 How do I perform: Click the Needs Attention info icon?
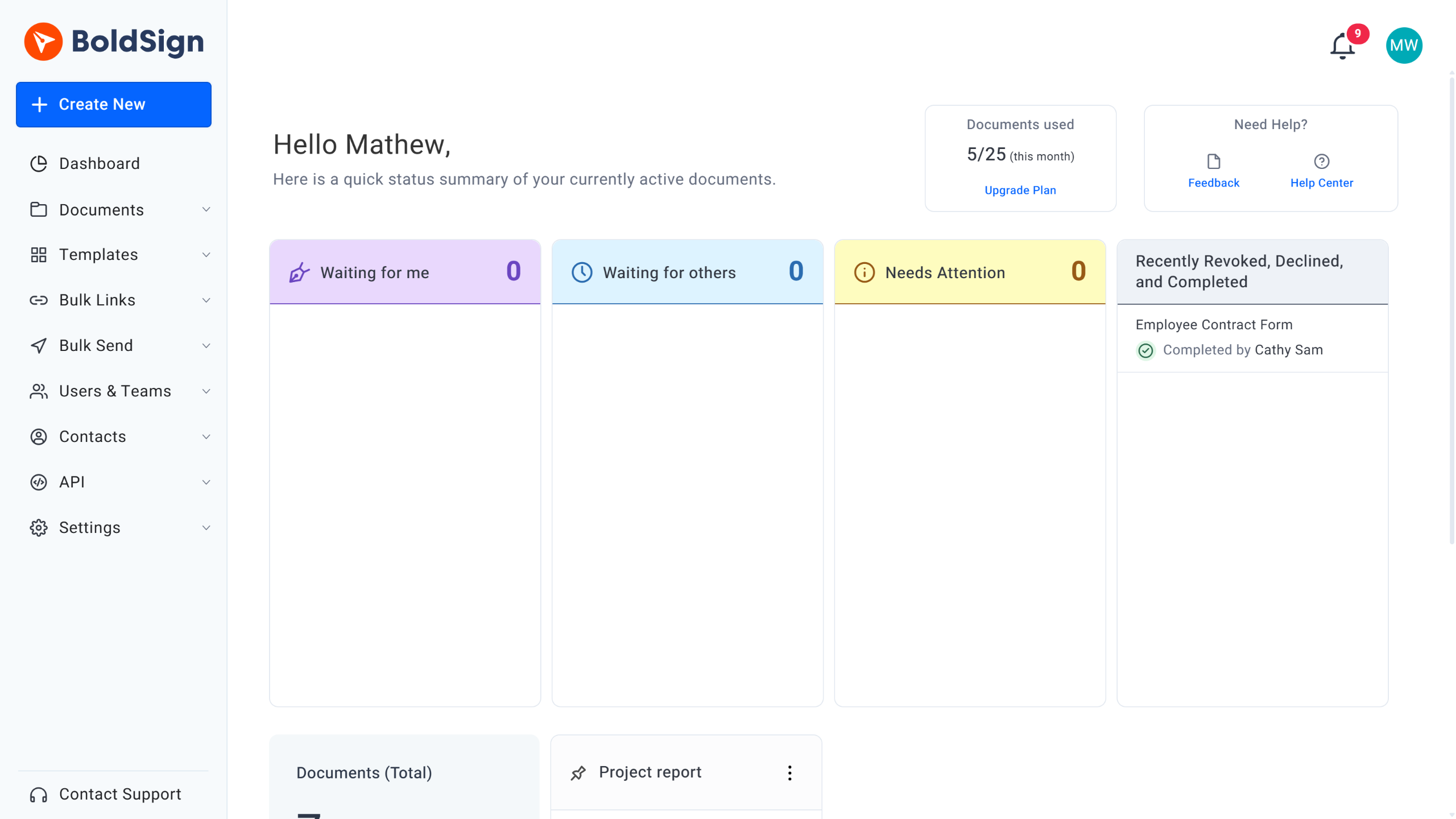click(x=864, y=273)
